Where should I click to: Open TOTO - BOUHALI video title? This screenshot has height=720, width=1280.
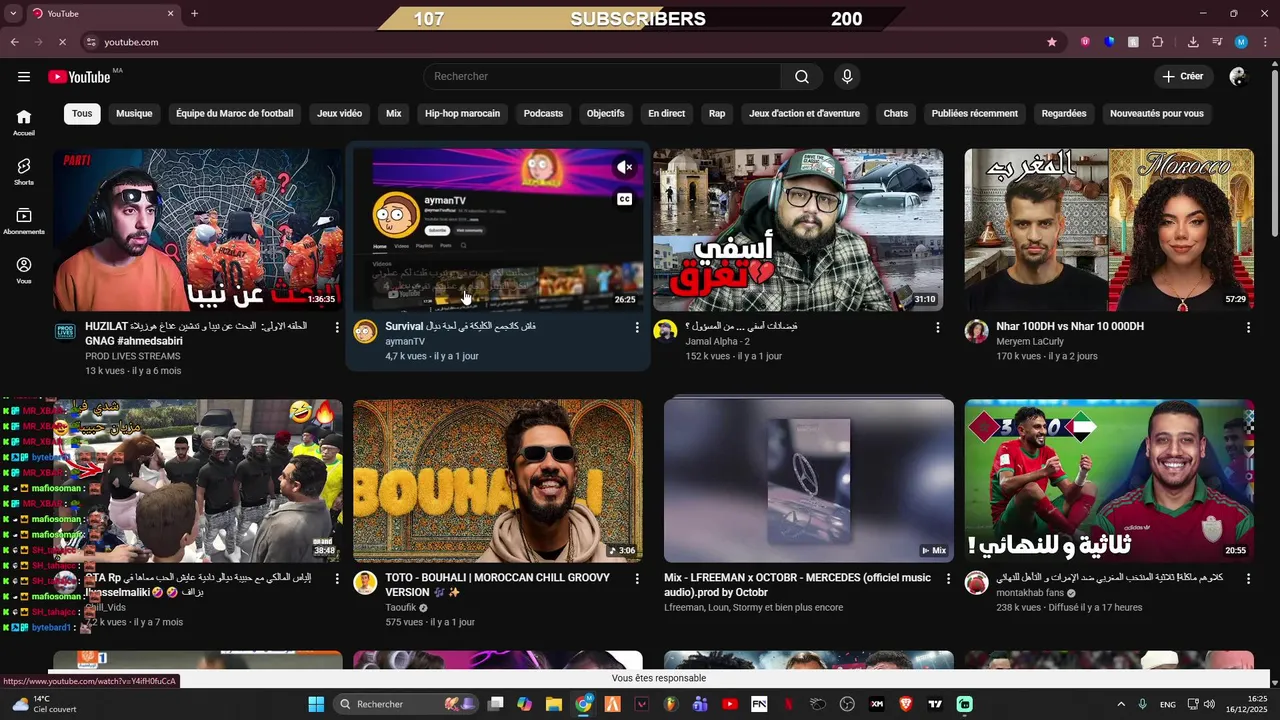pos(497,584)
